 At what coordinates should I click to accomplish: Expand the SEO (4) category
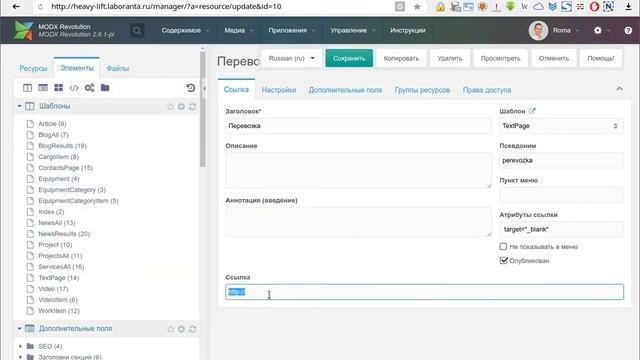20,346
